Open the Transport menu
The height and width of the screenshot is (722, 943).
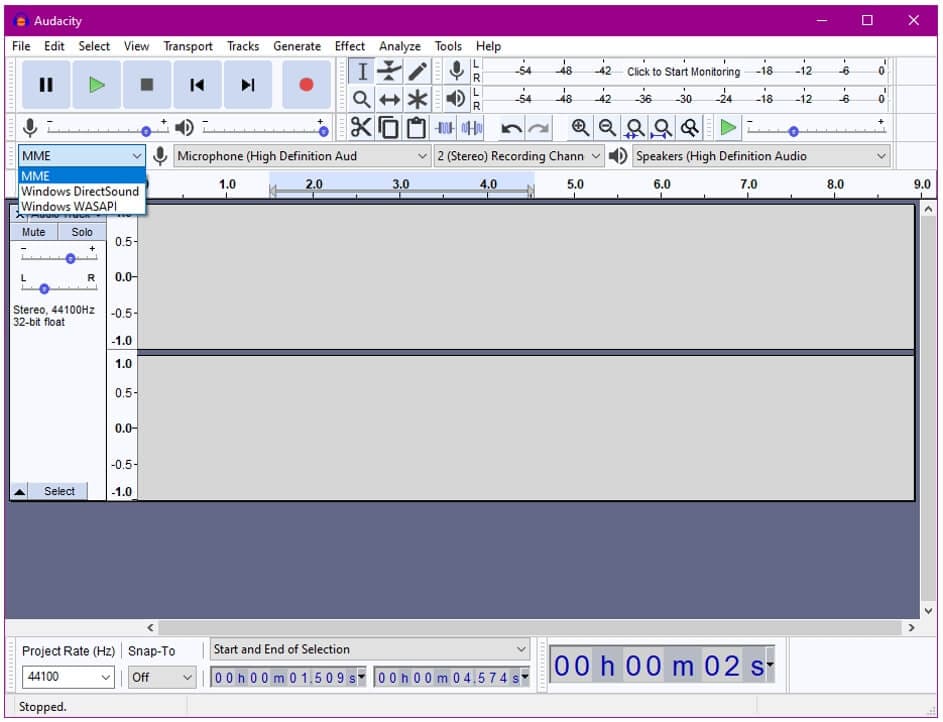pyautogui.click(x=188, y=46)
